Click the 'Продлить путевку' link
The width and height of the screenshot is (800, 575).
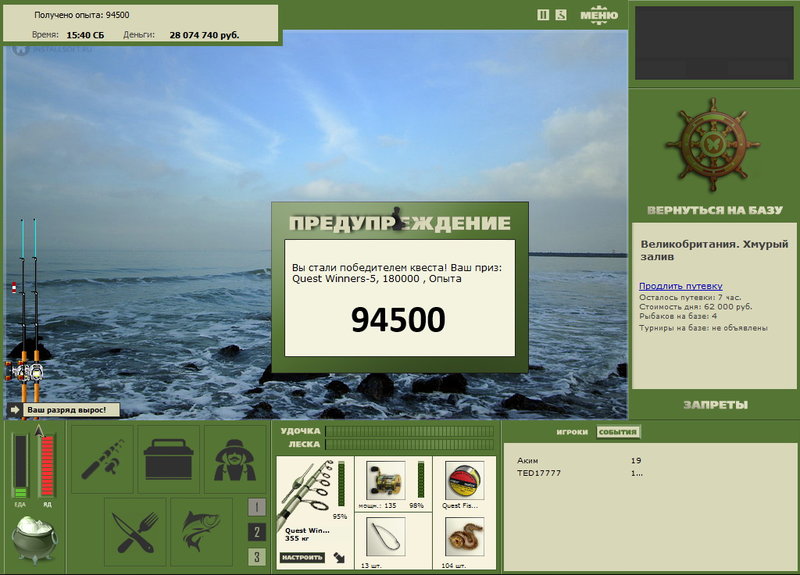pos(681,286)
